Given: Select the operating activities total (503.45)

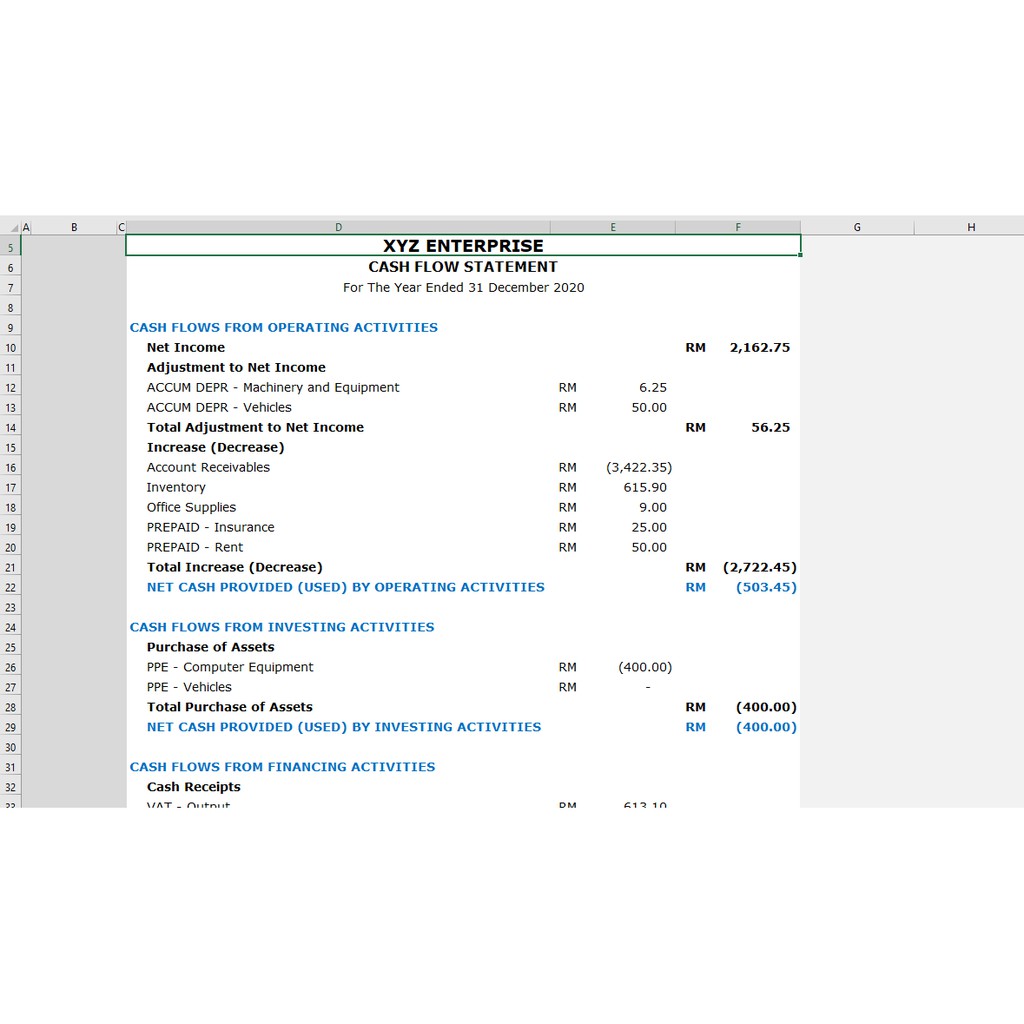Looking at the screenshot, I should click(x=766, y=588).
